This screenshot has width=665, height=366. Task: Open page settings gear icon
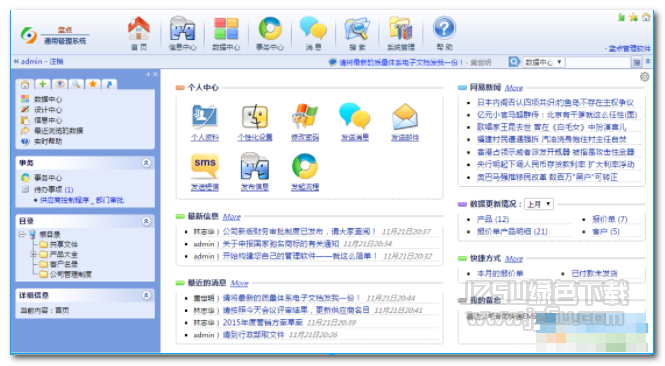[645, 77]
